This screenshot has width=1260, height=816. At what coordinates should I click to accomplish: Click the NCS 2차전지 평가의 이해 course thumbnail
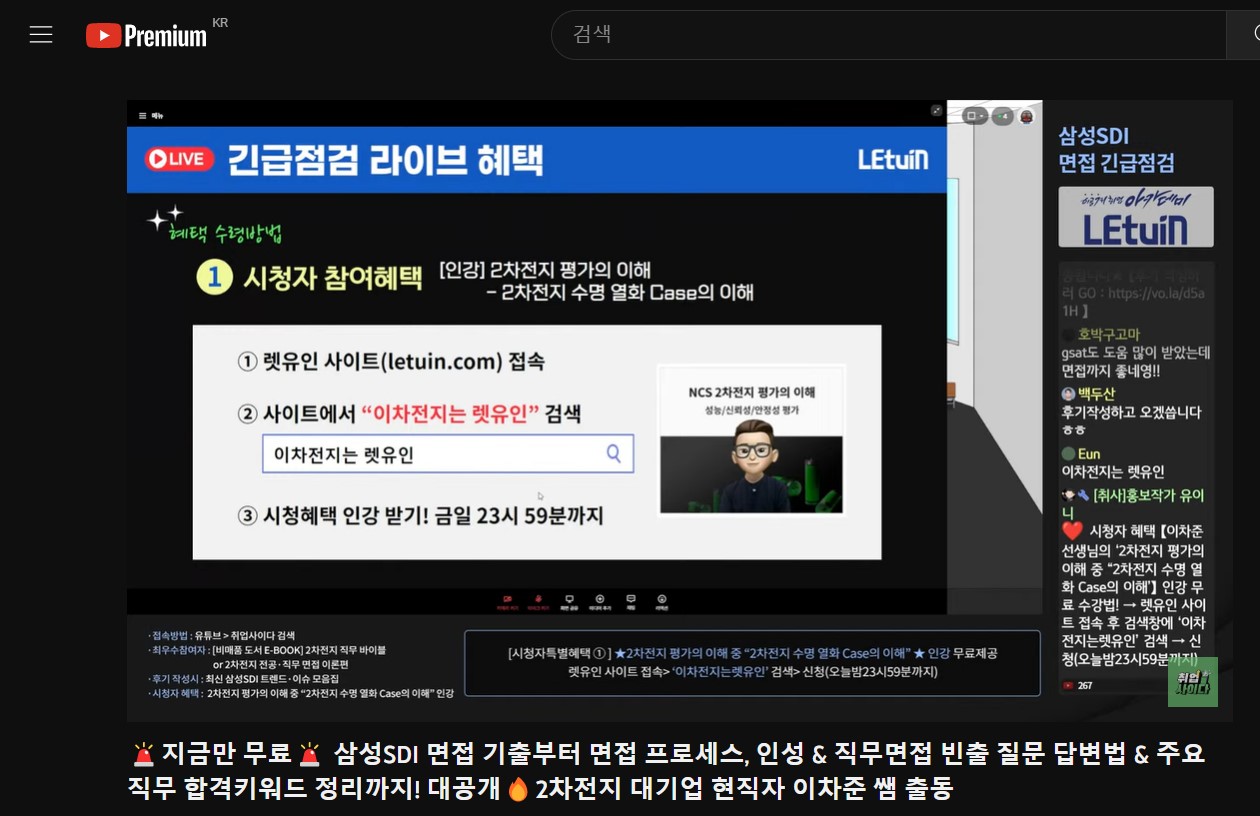coord(751,440)
